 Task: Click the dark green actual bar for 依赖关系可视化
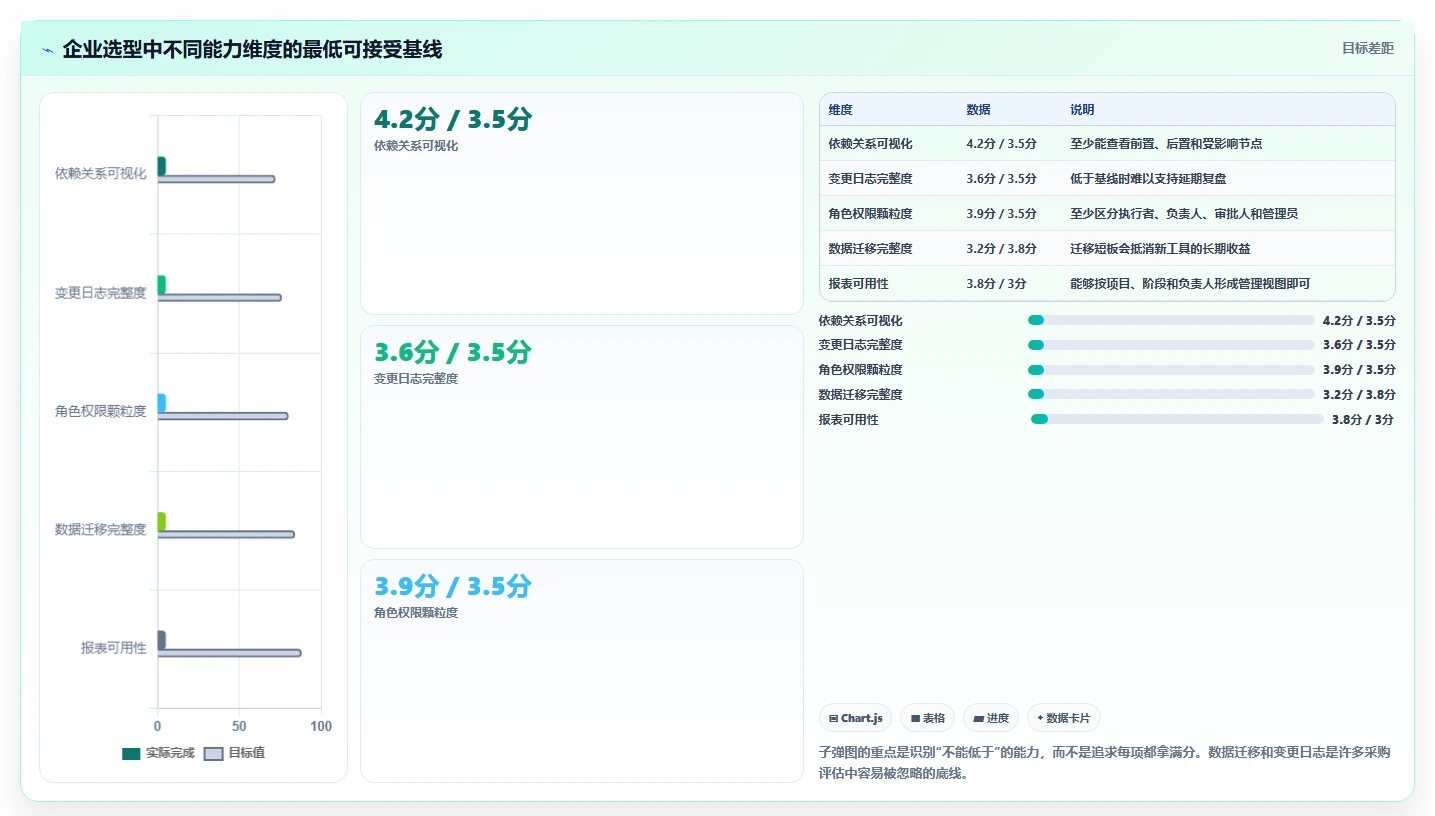161,166
